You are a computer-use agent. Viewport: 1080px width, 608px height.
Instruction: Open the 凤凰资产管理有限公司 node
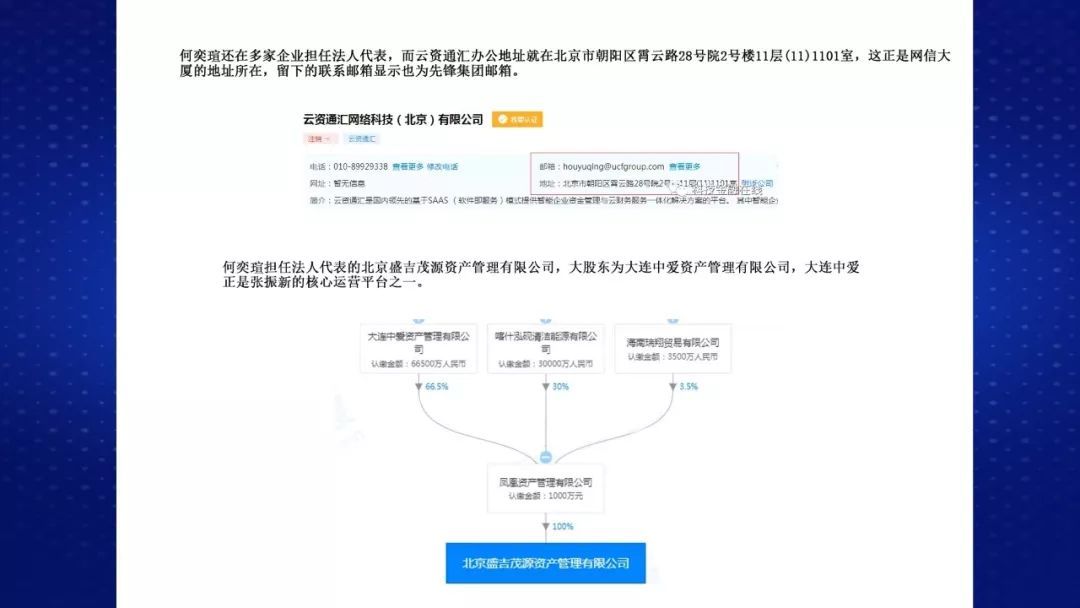pos(546,488)
